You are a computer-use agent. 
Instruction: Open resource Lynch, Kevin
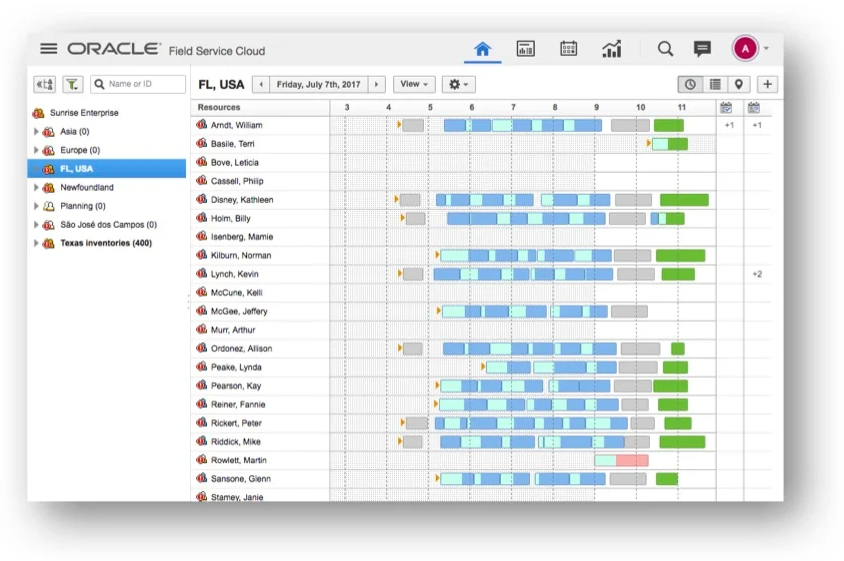[234, 274]
